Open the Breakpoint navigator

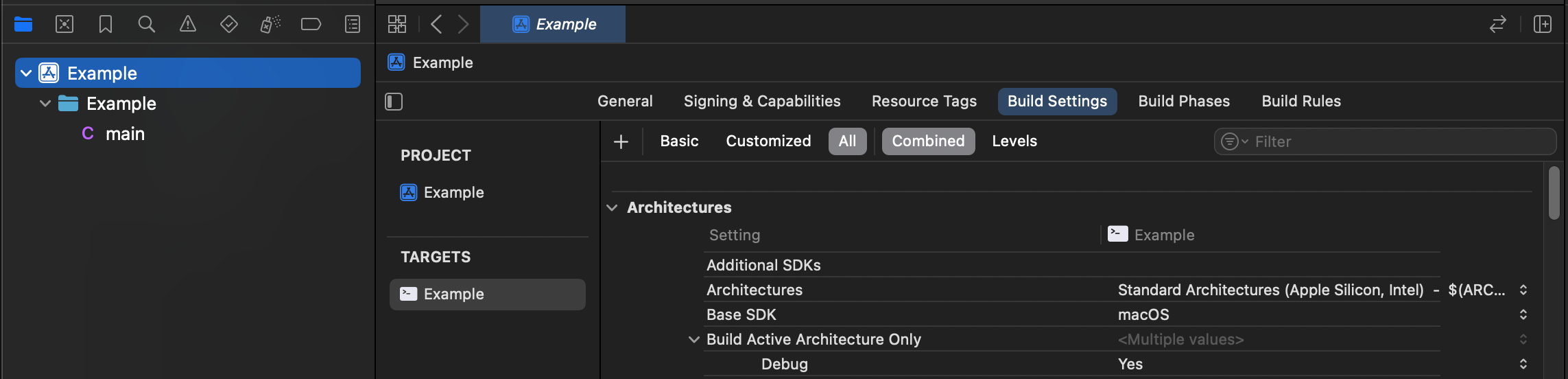311,25
